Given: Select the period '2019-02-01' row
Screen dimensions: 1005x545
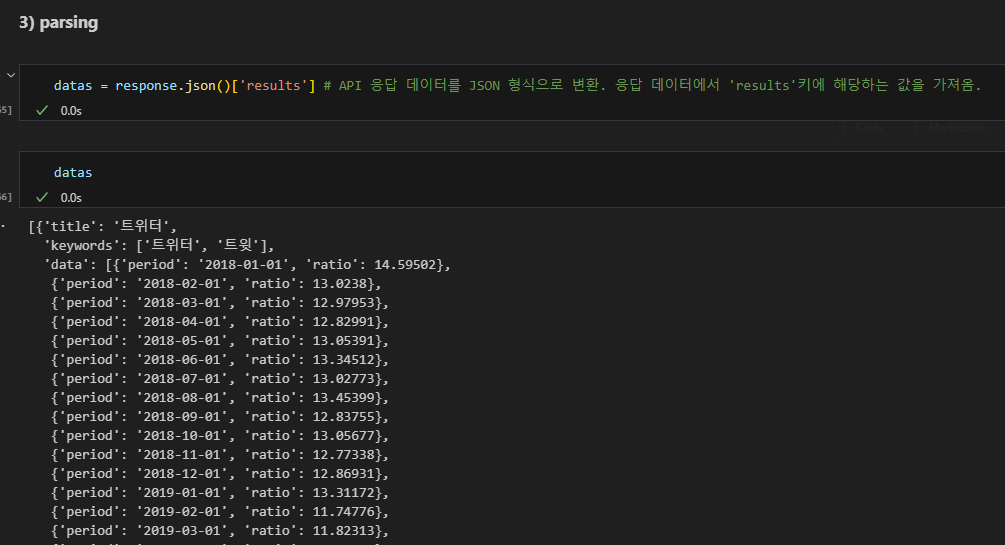Looking at the screenshot, I should point(220,512).
